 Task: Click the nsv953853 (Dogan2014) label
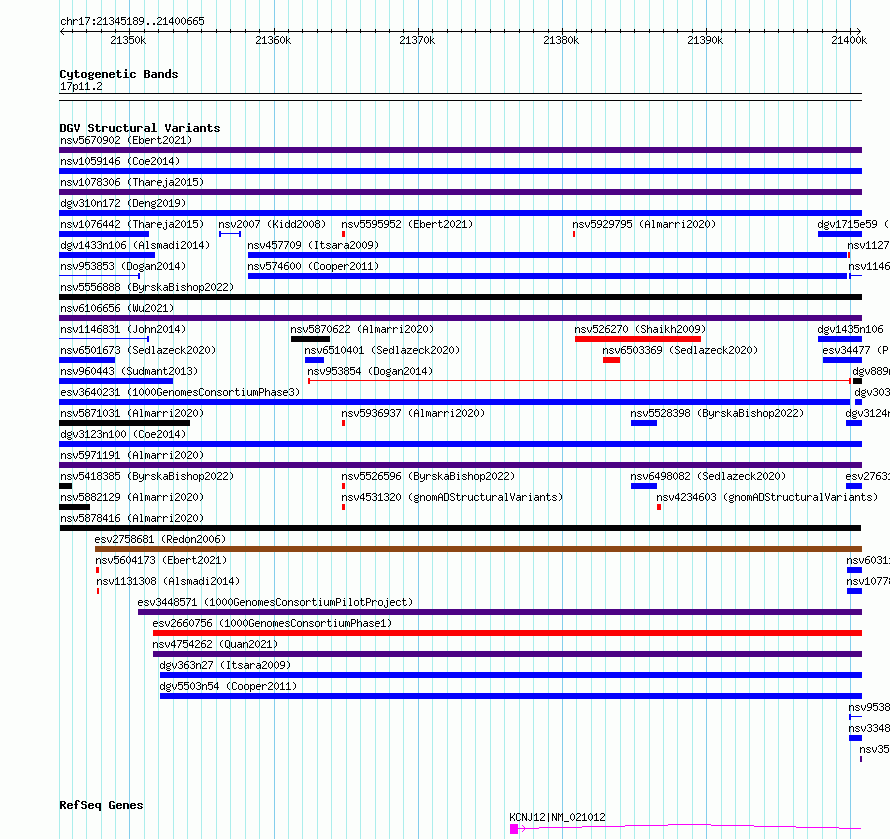(x=123, y=266)
